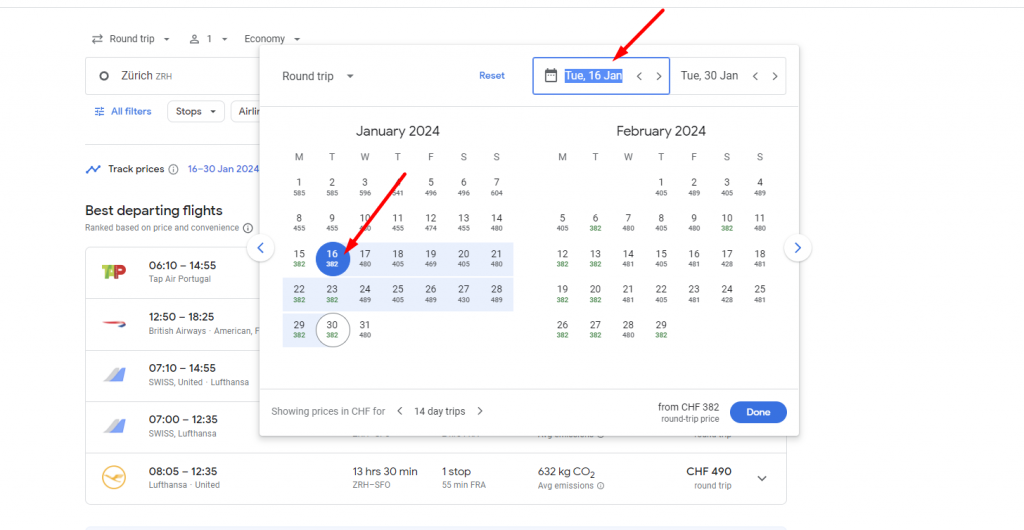The image size is (1024, 530).
Task: Move departure date one day later
Action: [658, 76]
